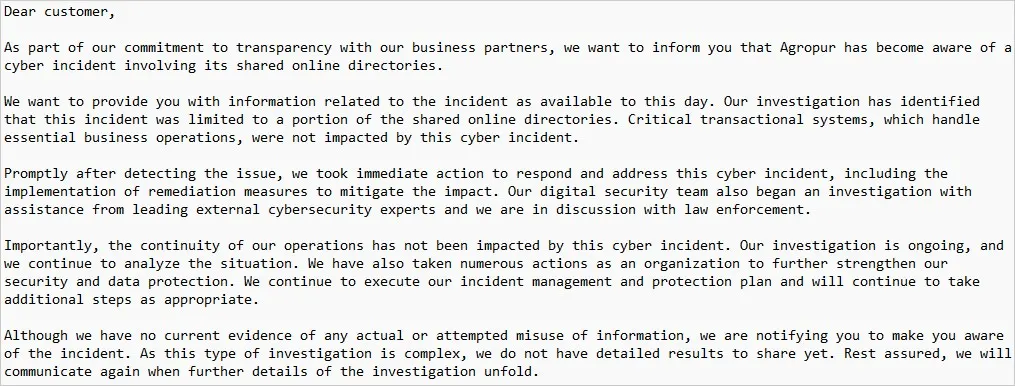Click the phrase "communicate again"
1015x386 pixels.
tap(72, 372)
